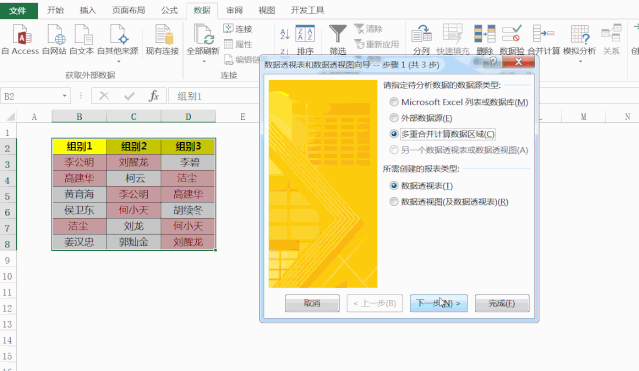Select column D header

click(188, 117)
